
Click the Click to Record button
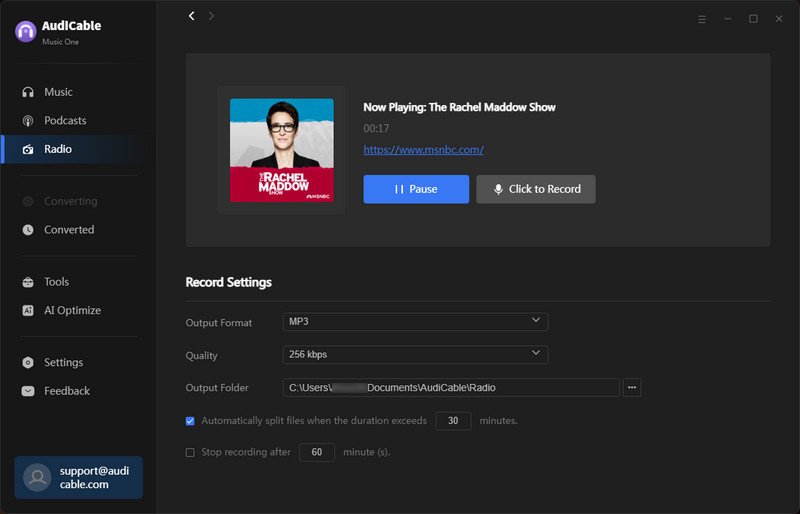pyautogui.click(x=536, y=189)
